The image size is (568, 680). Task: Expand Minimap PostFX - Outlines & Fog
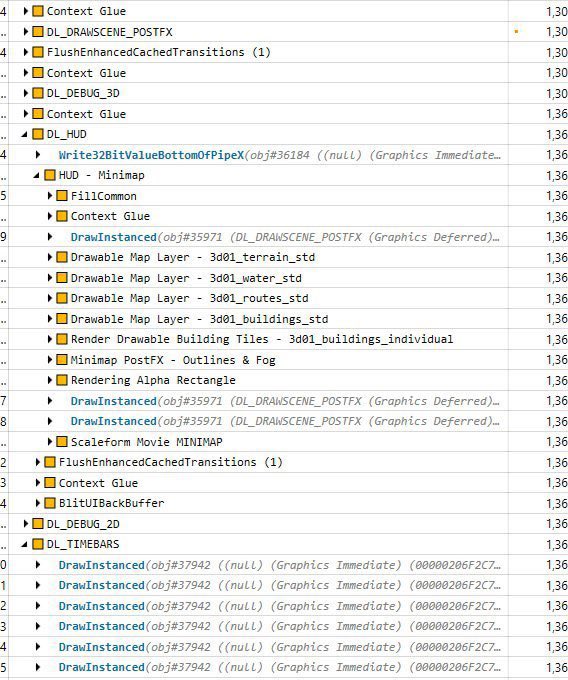point(50,360)
